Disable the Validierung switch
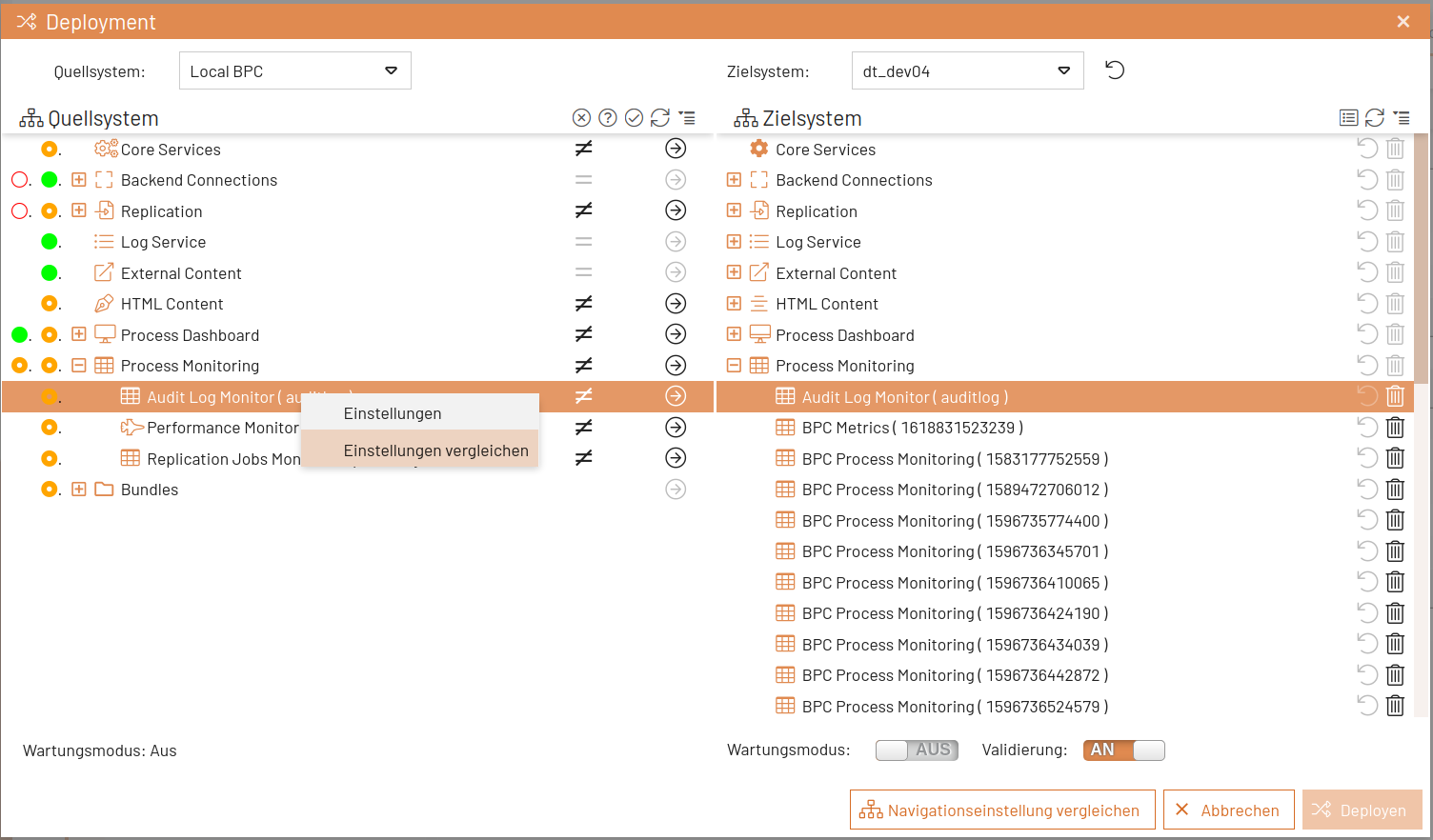The width and height of the screenshot is (1433, 840). 1123,750
